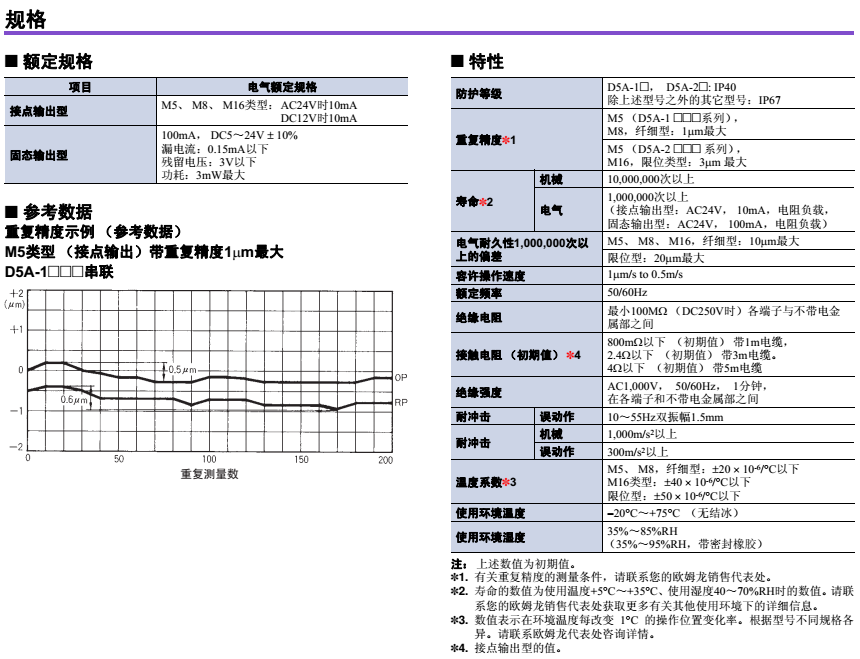Viewport: 860px width, 659px height.
Task: Click the 项目 column header
Action: (80, 87)
